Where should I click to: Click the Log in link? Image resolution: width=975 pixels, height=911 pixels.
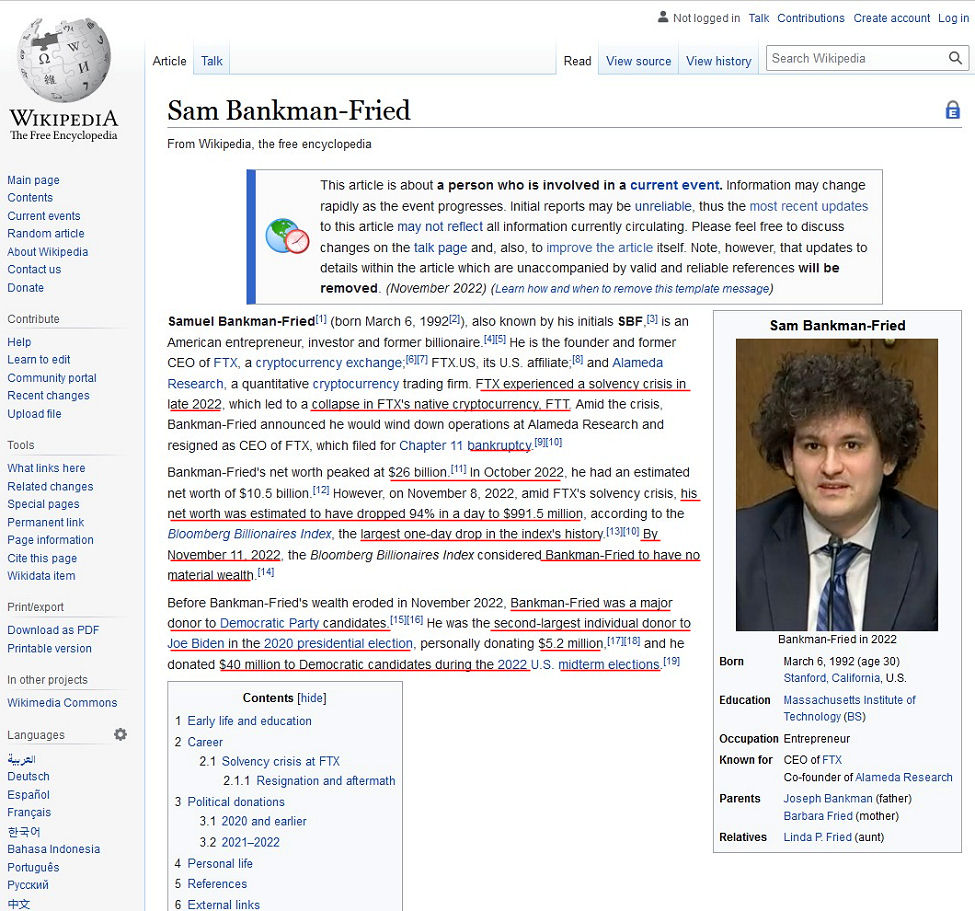tap(953, 18)
